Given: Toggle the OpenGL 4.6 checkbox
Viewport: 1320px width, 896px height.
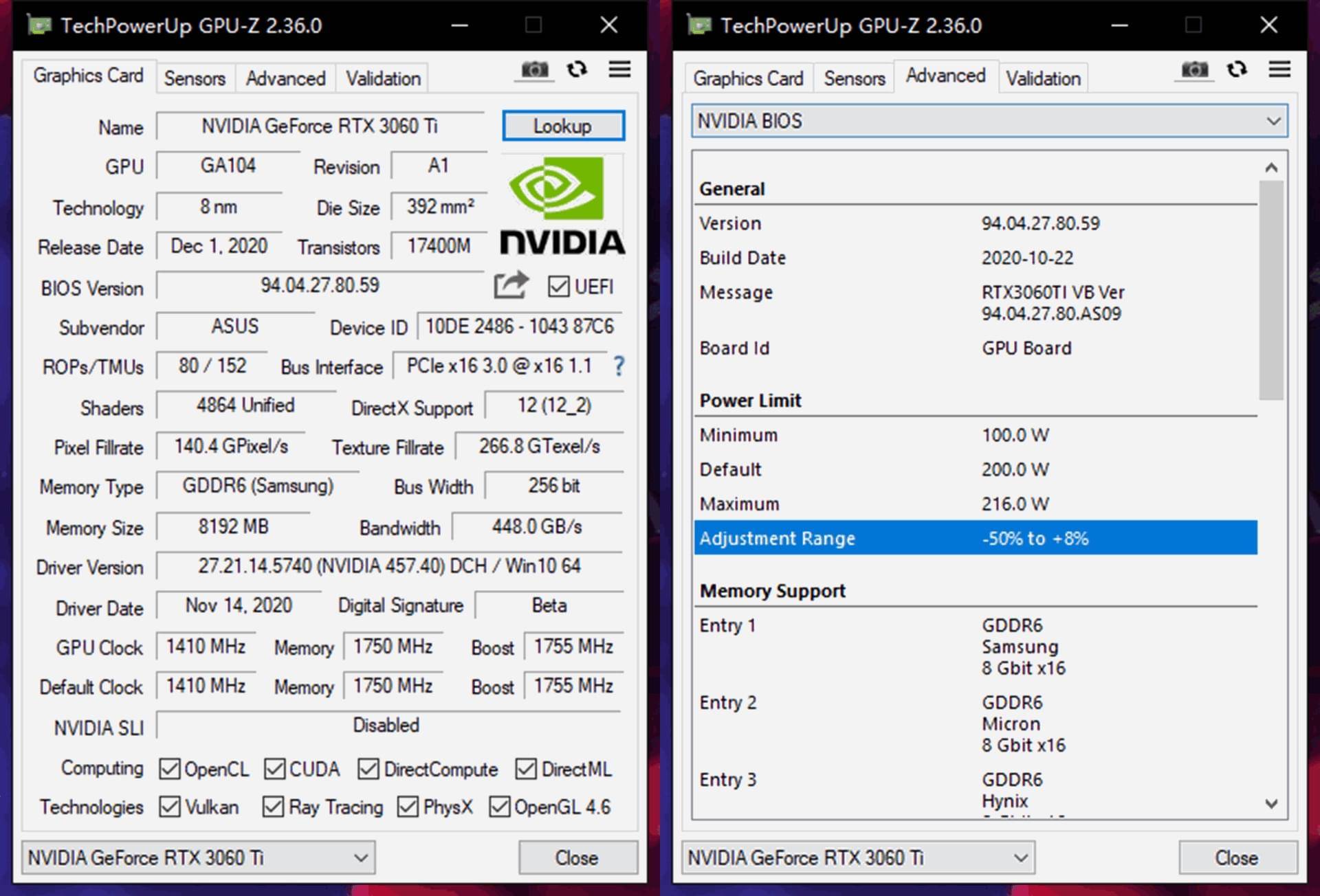Looking at the screenshot, I should pos(499,807).
